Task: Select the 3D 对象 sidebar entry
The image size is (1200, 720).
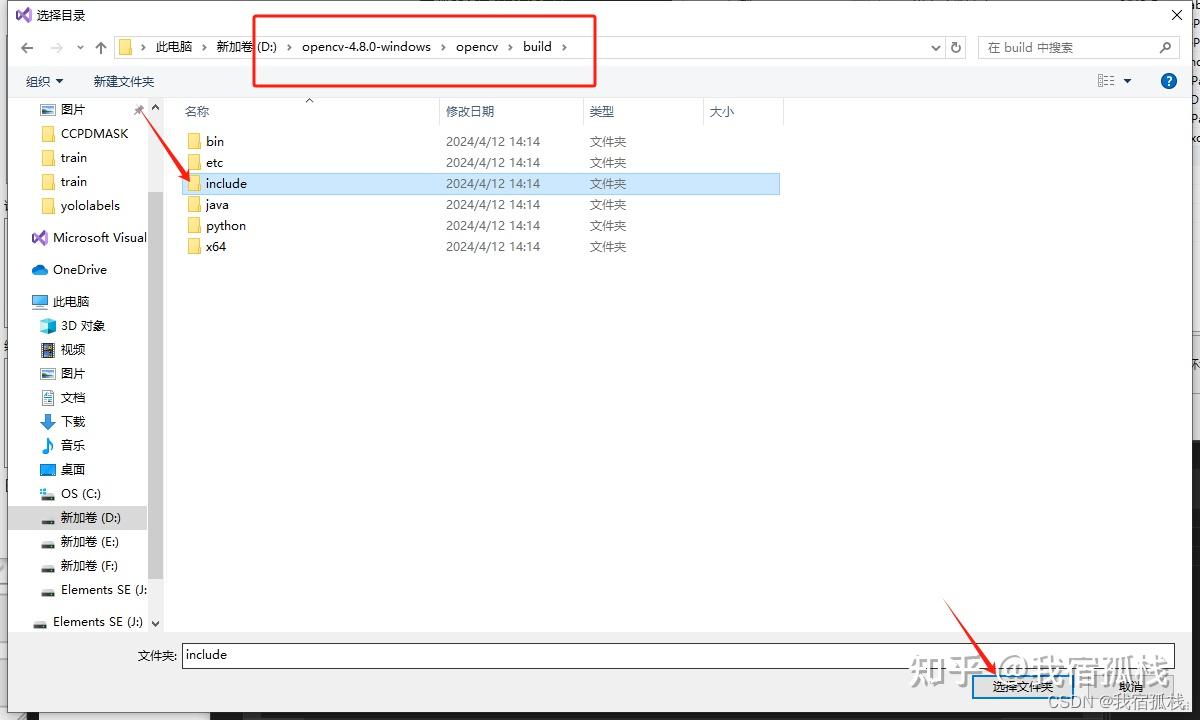Action: pyautogui.click(x=80, y=325)
